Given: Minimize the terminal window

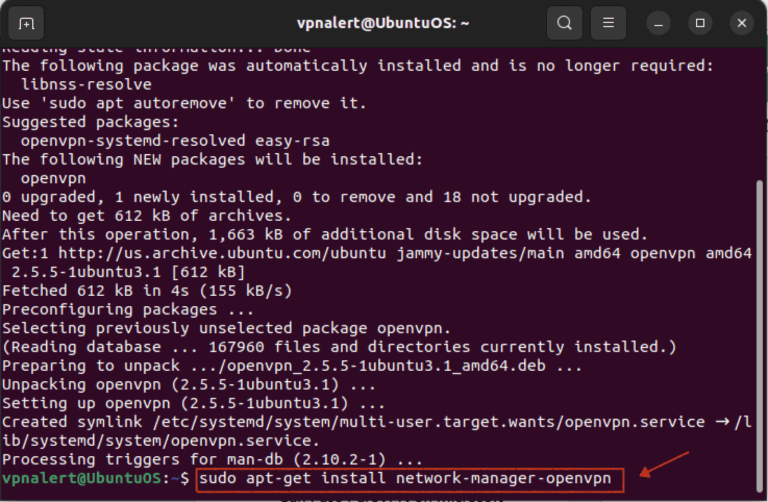Looking at the screenshot, I should 658,22.
